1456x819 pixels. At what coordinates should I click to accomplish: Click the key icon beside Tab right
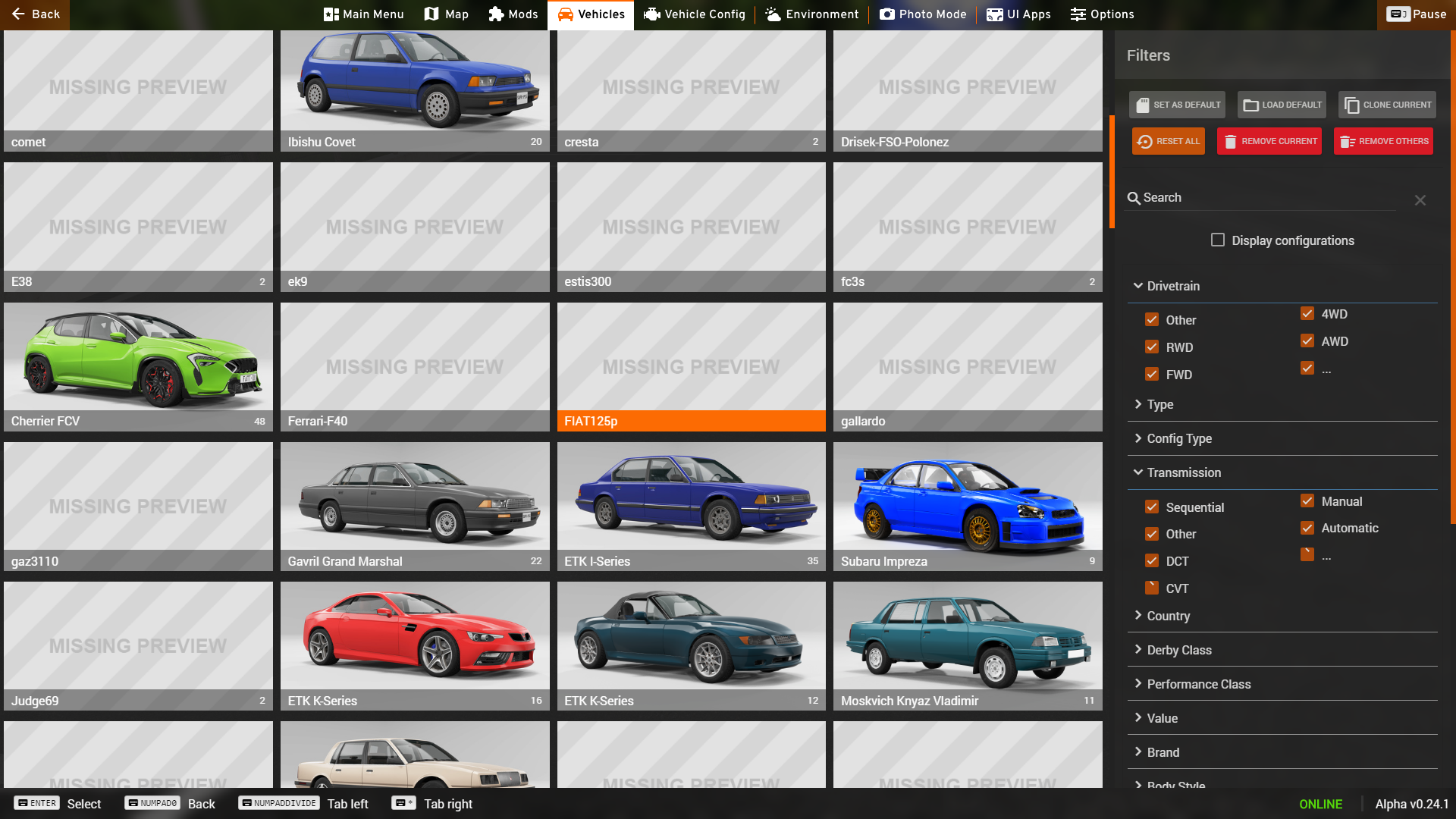[x=403, y=803]
